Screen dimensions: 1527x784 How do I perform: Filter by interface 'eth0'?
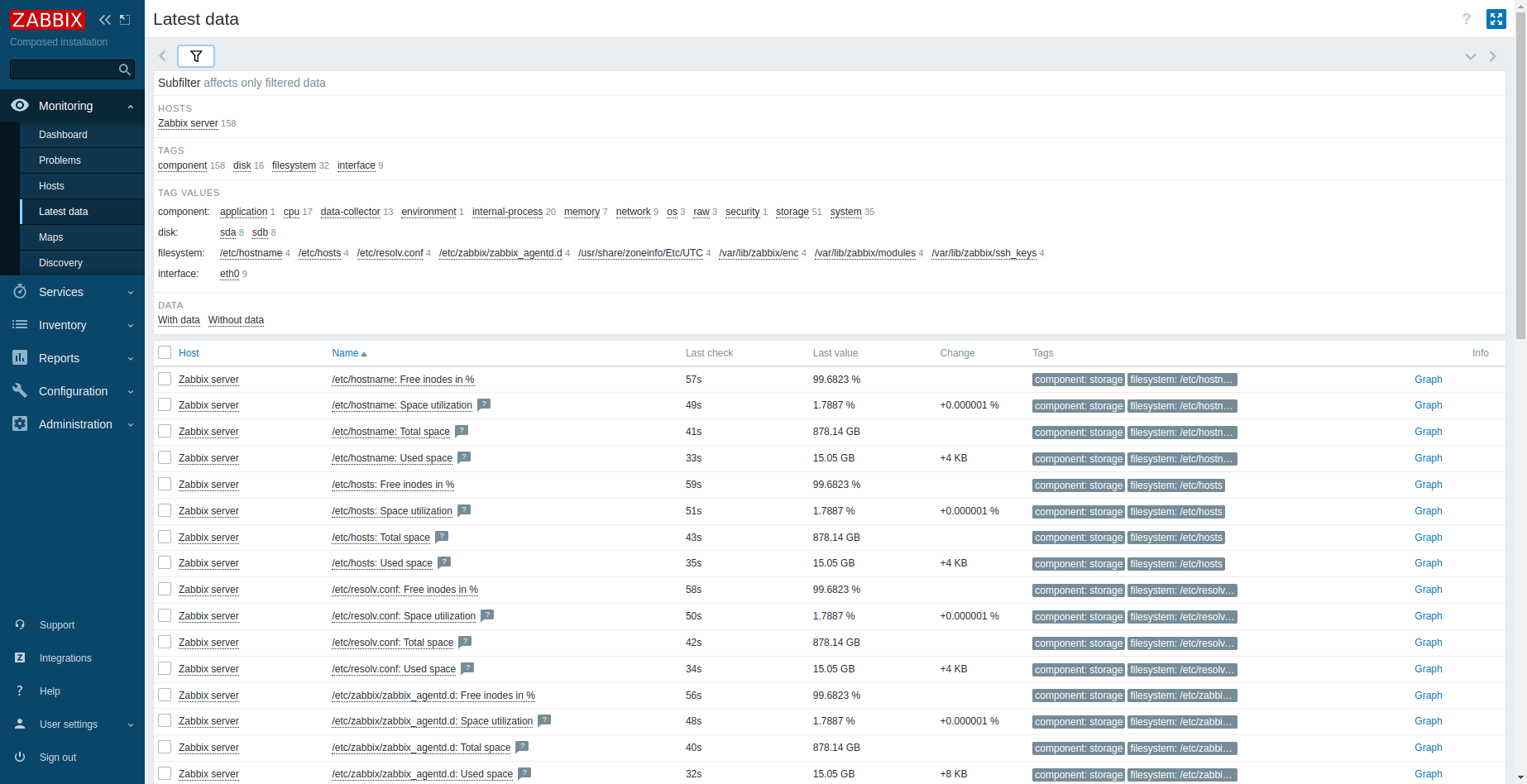(x=229, y=274)
